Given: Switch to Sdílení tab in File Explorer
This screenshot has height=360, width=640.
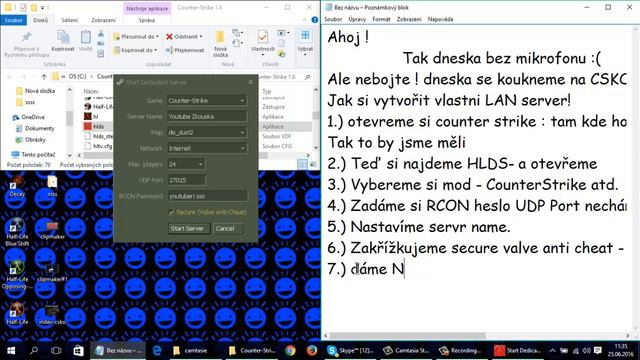Looking at the screenshot, I should click(x=70, y=20).
